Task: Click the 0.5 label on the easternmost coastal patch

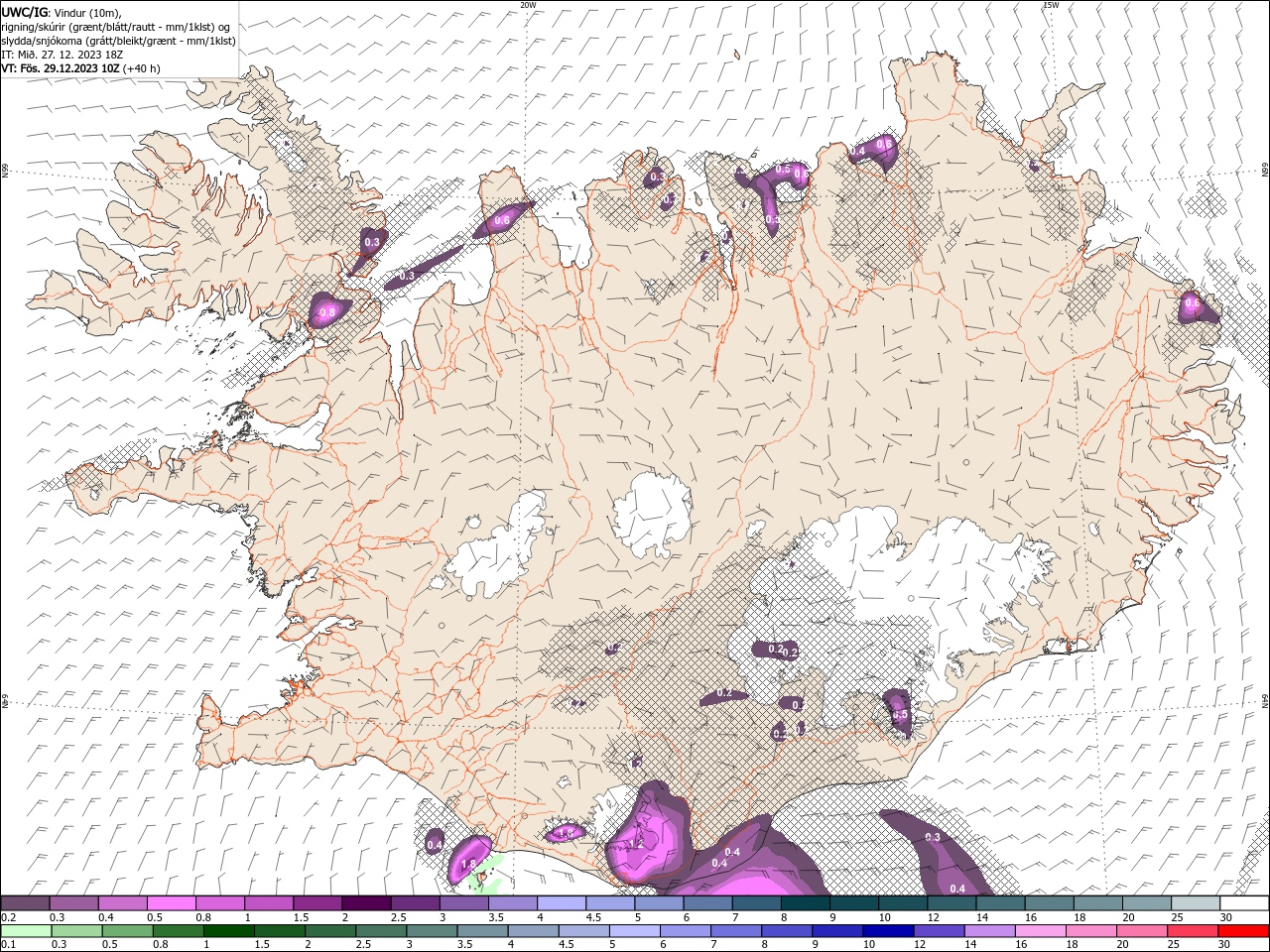Action: tap(1193, 303)
